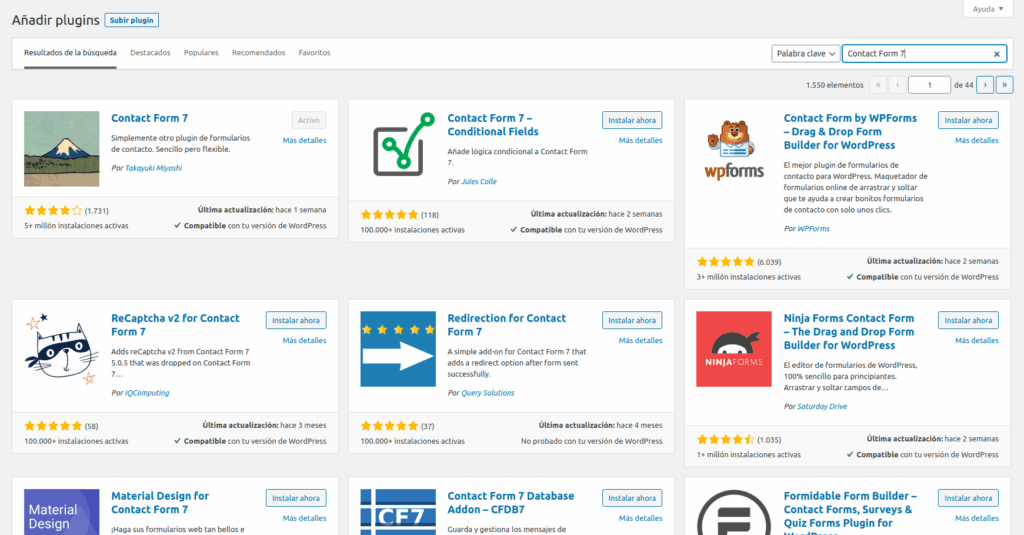Open Más detalles for Ninja Forms

977,340
